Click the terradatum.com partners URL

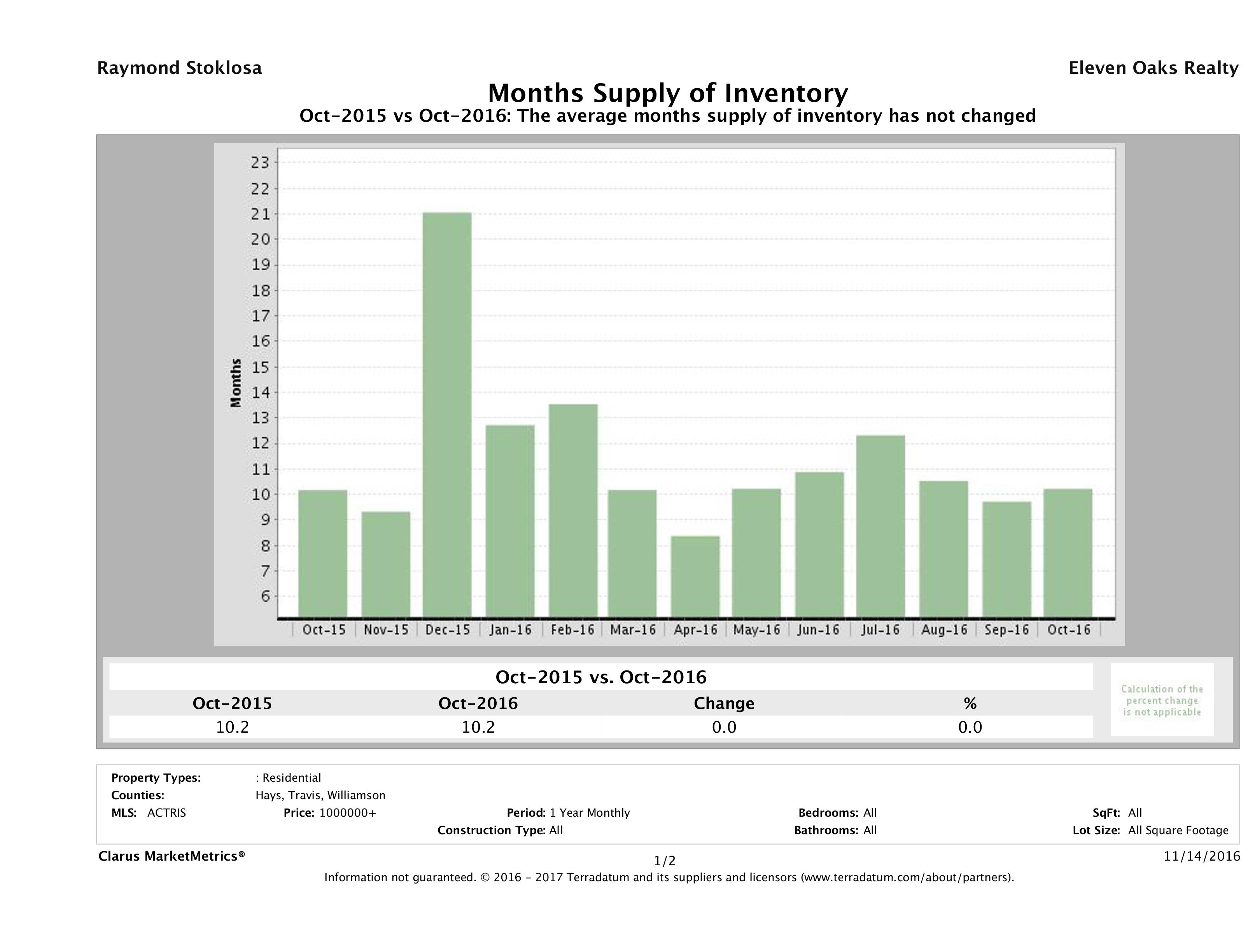click(x=906, y=878)
